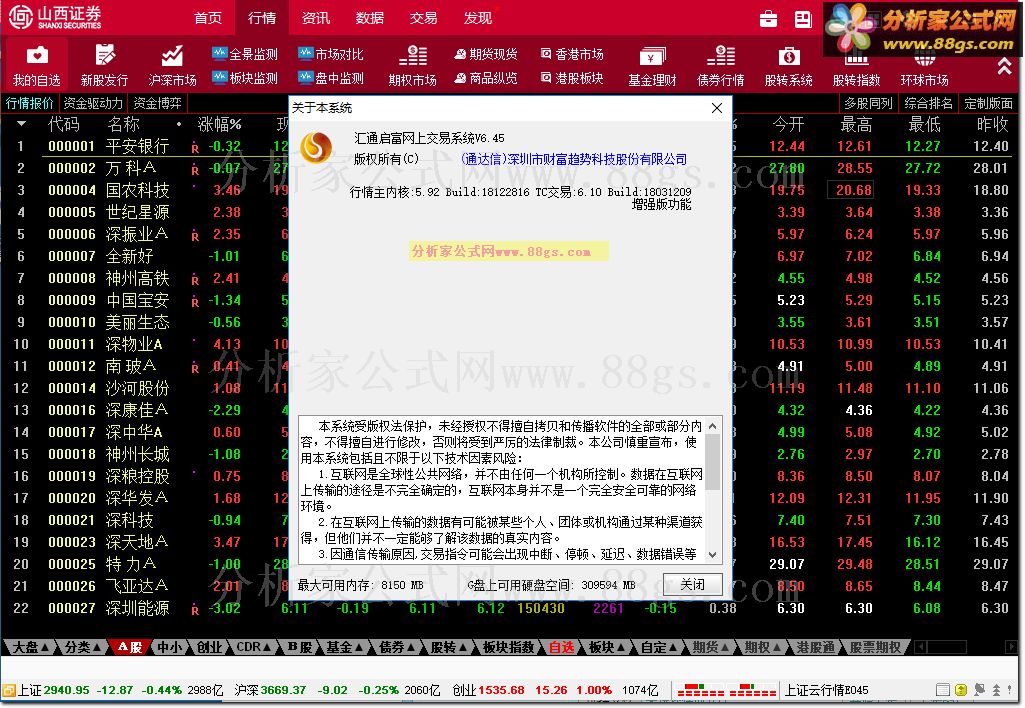
Task: Open 新股发行 toolbar icon
Action: click(x=105, y=65)
